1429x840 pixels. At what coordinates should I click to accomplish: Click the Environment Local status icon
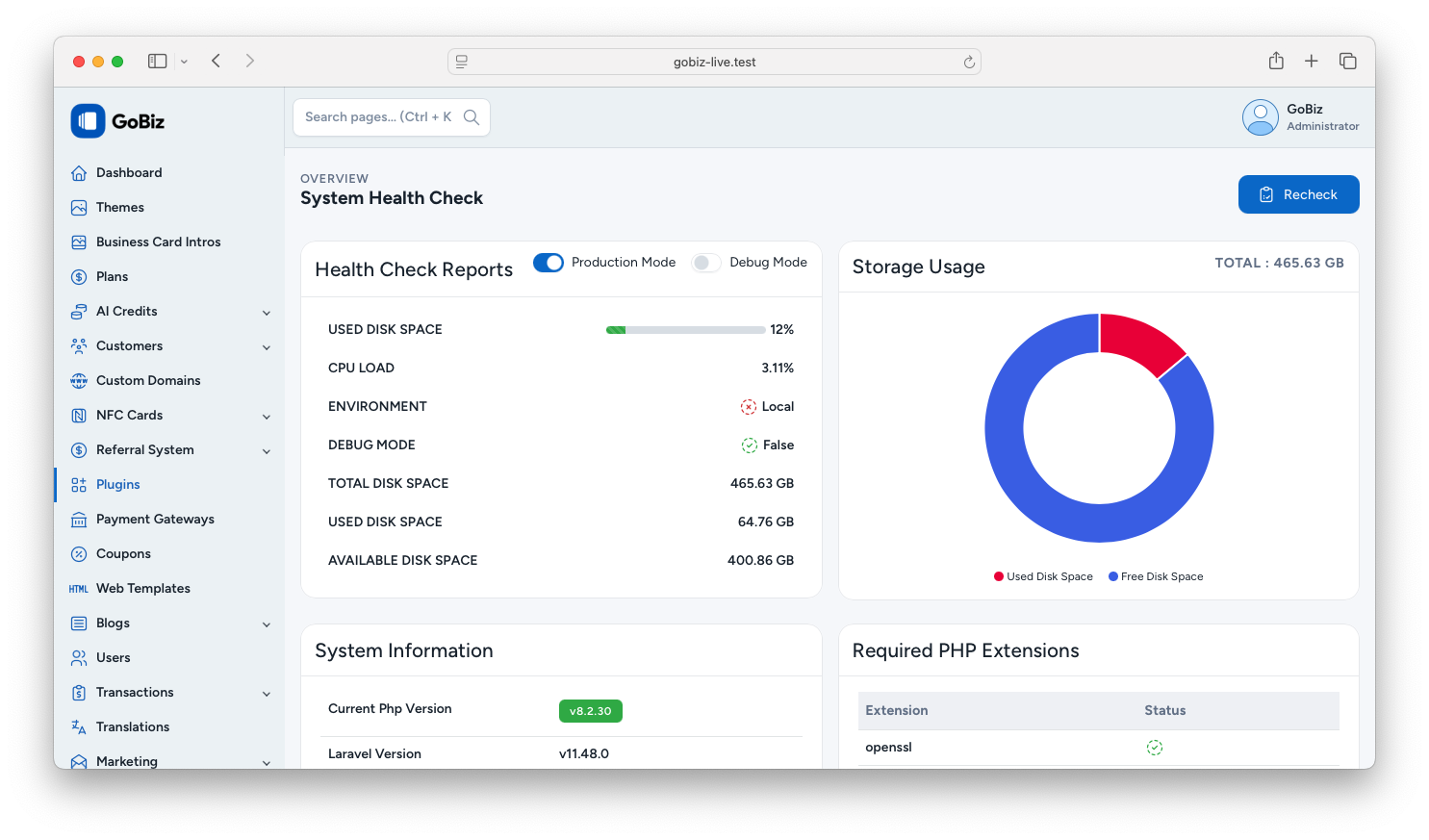[749, 407]
